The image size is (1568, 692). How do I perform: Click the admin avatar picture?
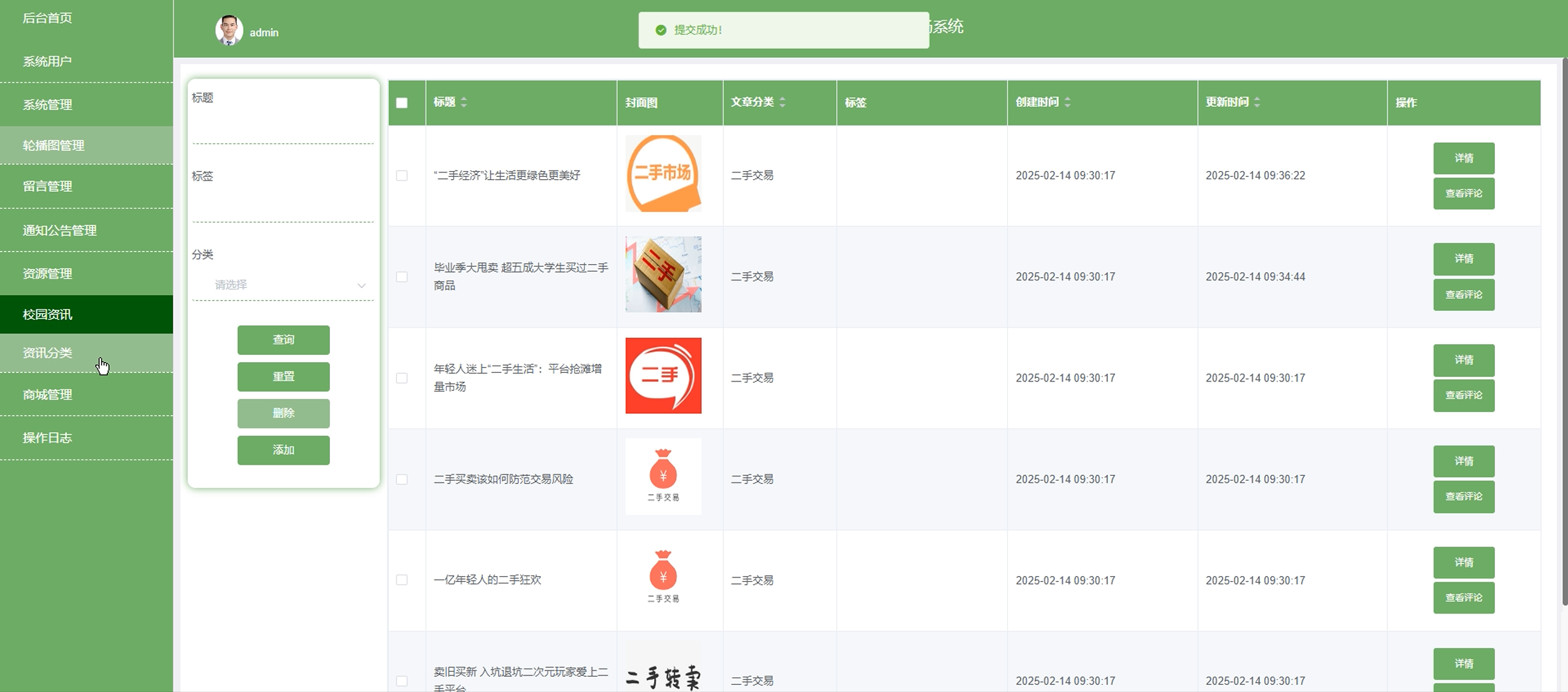(229, 30)
